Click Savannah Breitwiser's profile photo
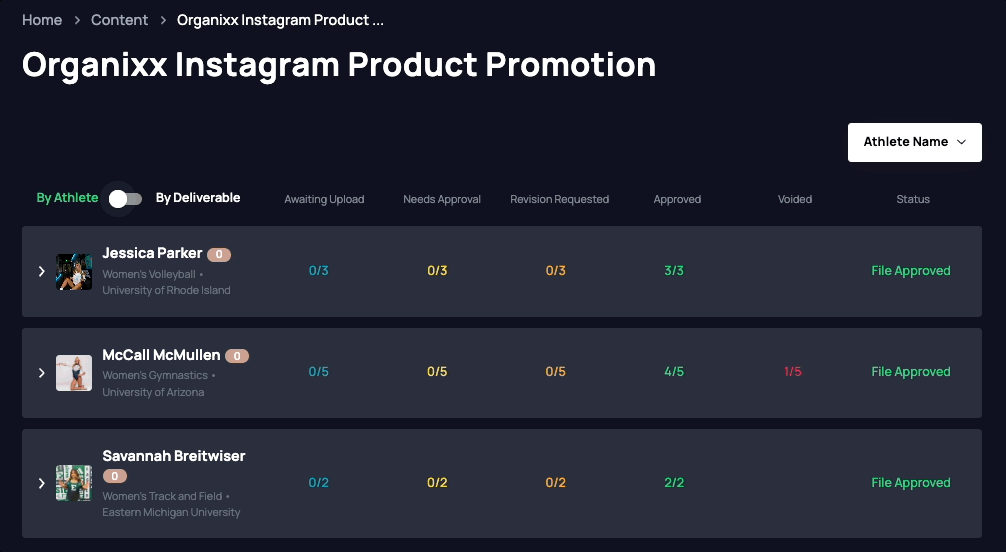The height and width of the screenshot is (552, 1006). pos(74,483)
